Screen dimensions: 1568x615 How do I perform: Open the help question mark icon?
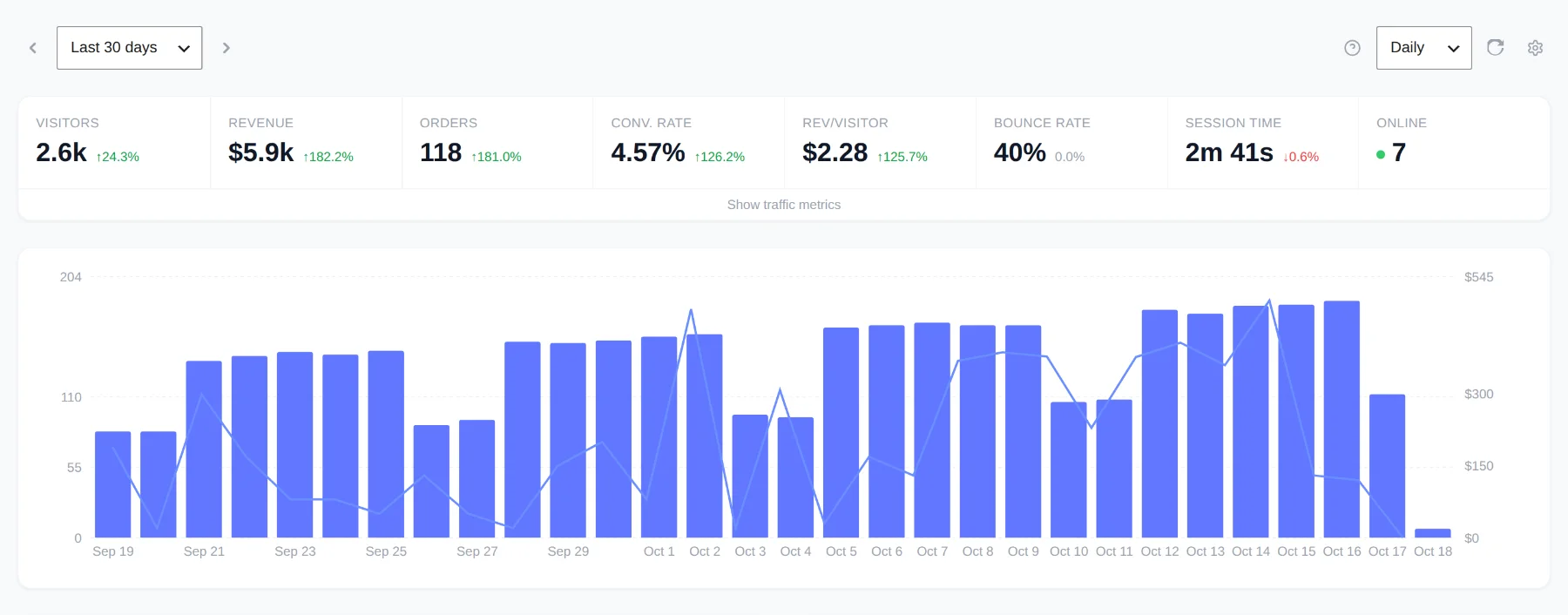[x=1352, y=48]
